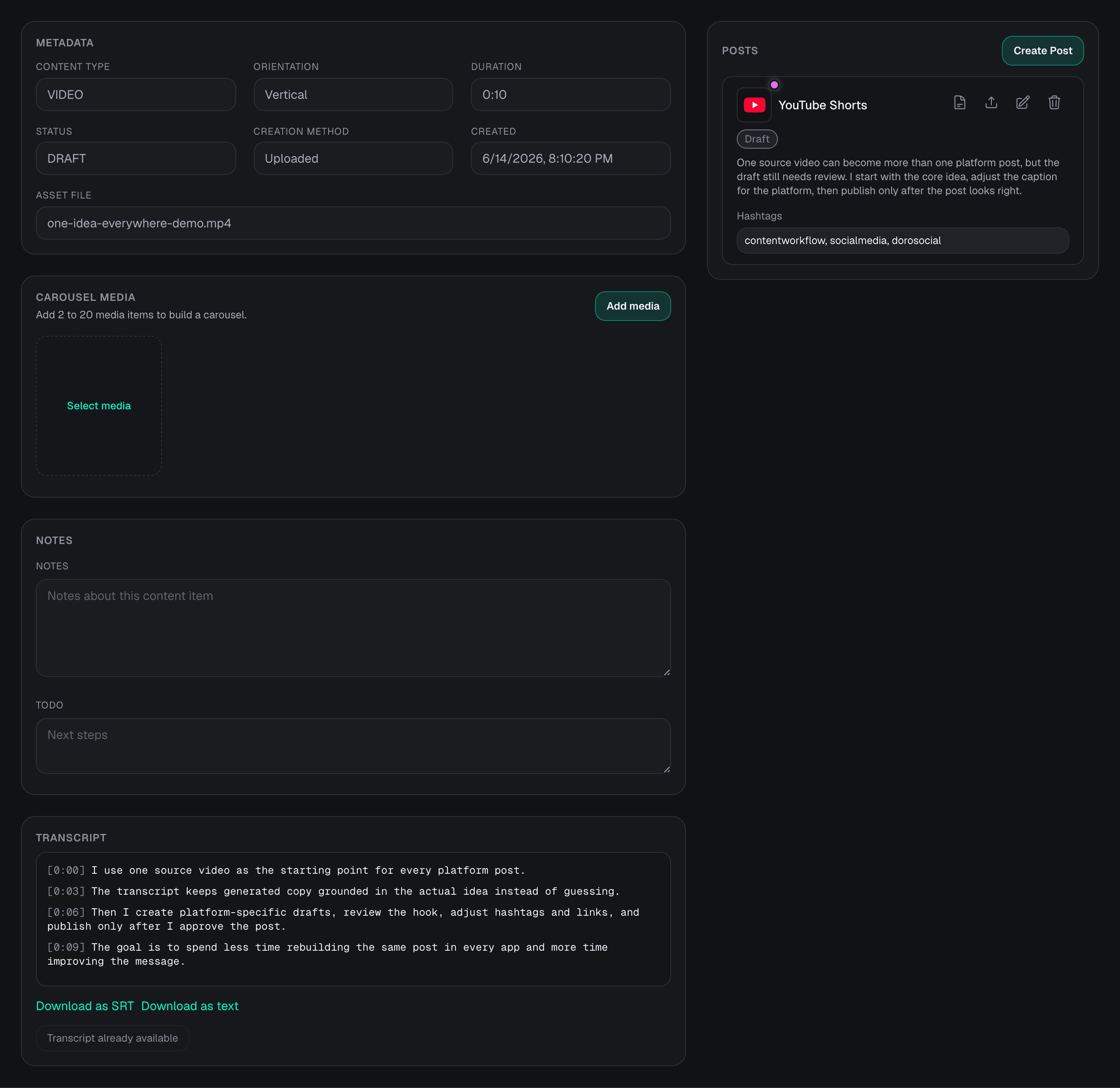
Task: Click the YouTube Shorts post title
Action: click(822, 105)
